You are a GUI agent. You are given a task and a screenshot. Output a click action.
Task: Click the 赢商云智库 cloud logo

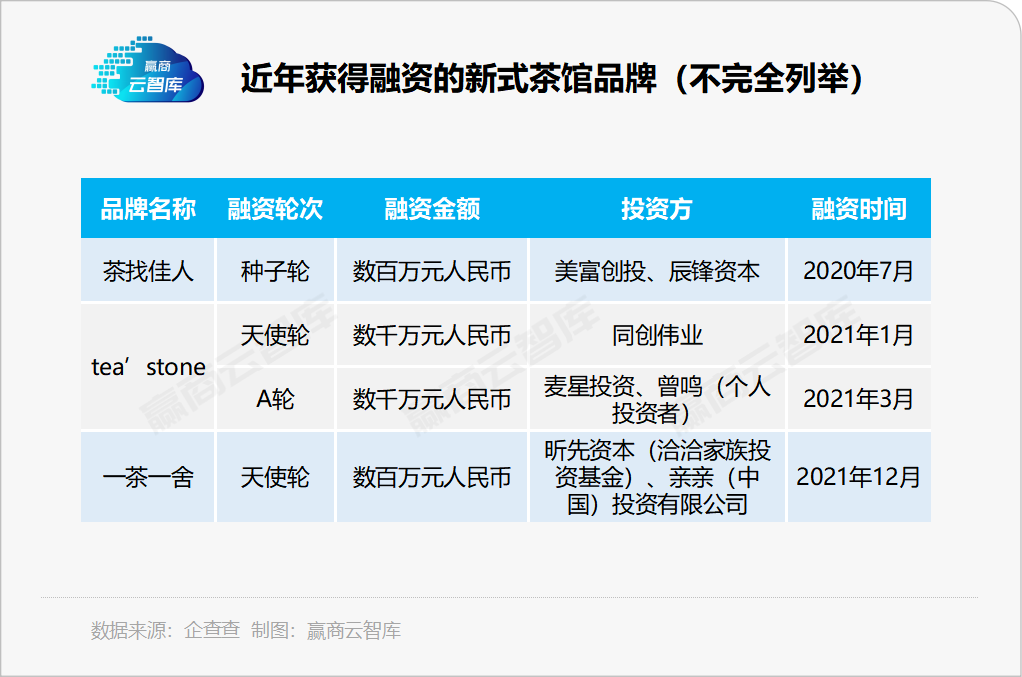click(x=148, y=70)
